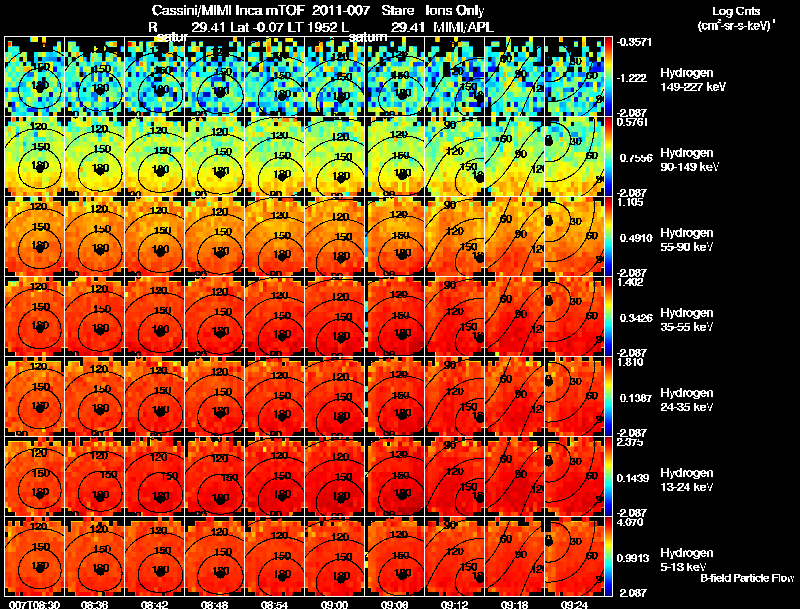Click the 007T08:30 time label
The height and width of the screenshot is (609, 800).
click(x=35, y=604)
